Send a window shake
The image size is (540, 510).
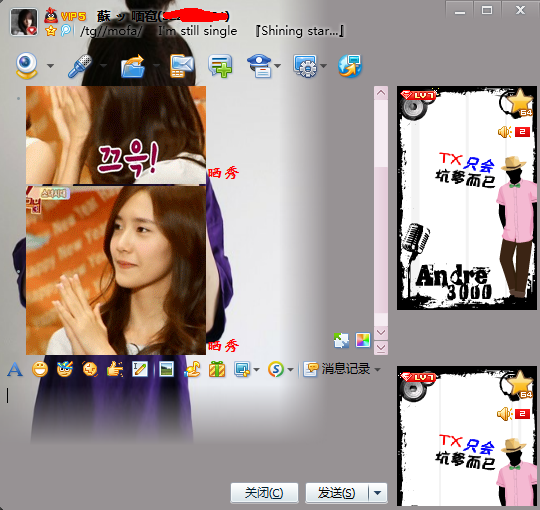point(90,370)
